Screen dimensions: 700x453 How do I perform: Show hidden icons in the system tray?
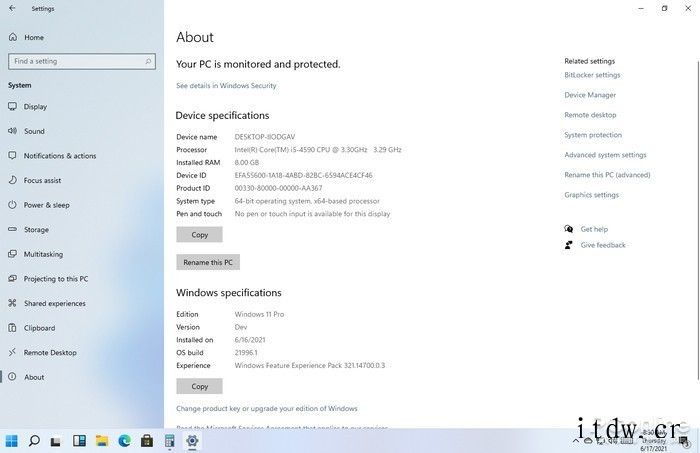(x=576, y=441)
